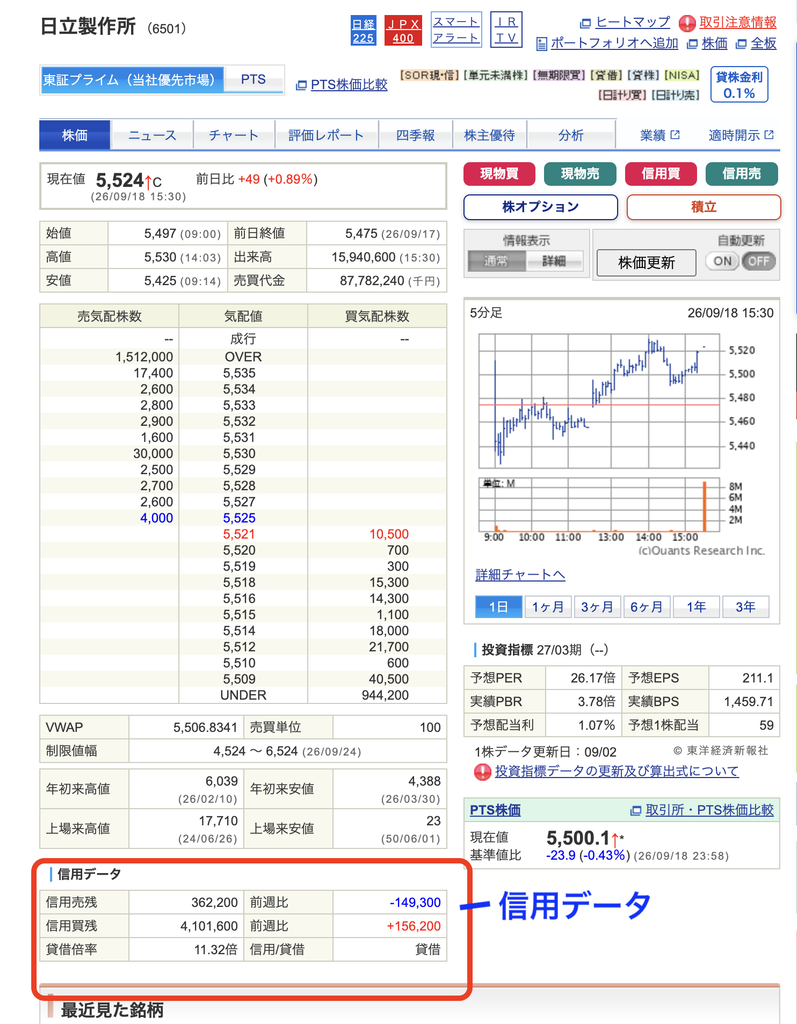
Task: Open 投資指標データの更新及び算出式について link
Action: coord(617,771)
